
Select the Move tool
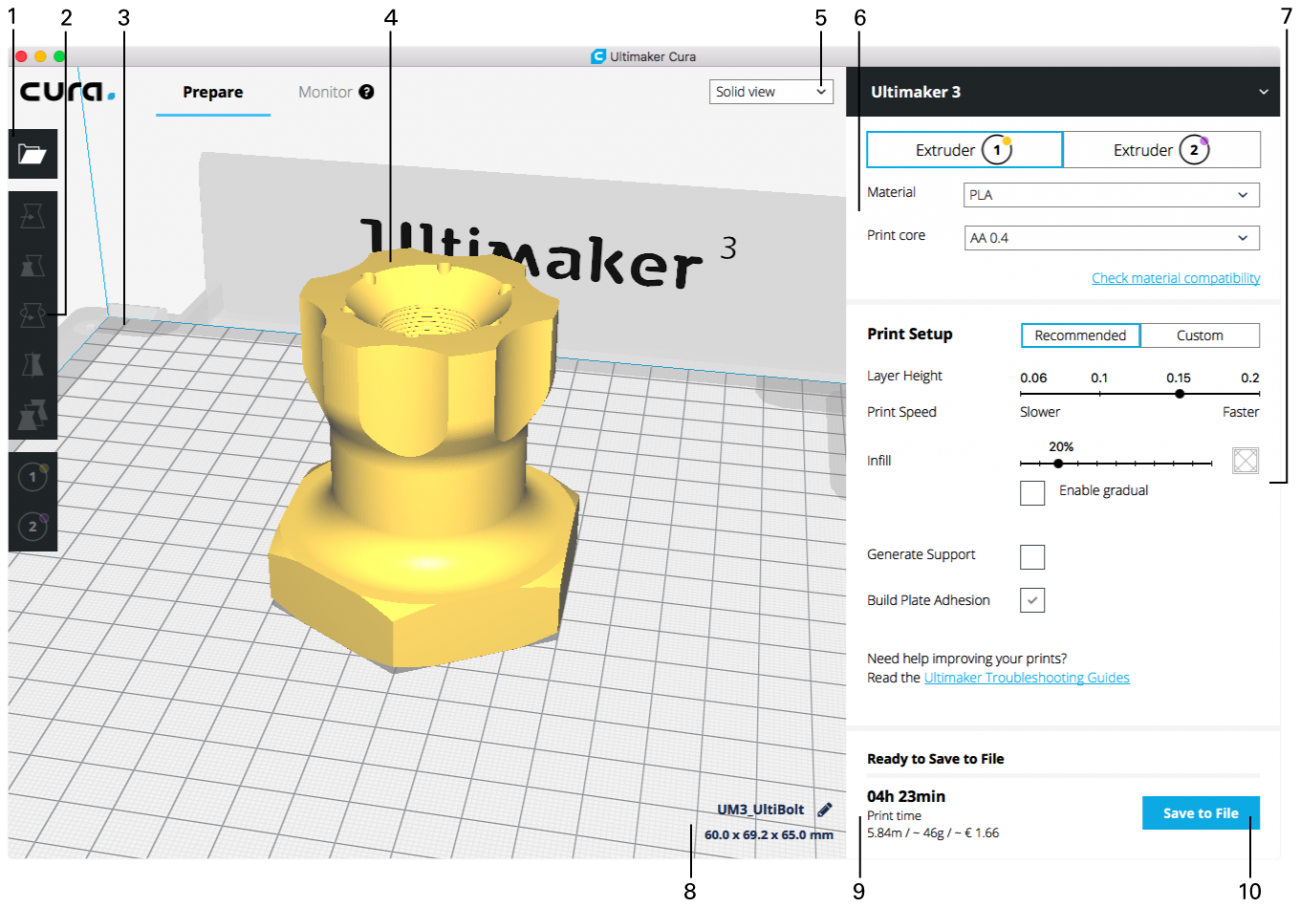[x=33, y=216]
